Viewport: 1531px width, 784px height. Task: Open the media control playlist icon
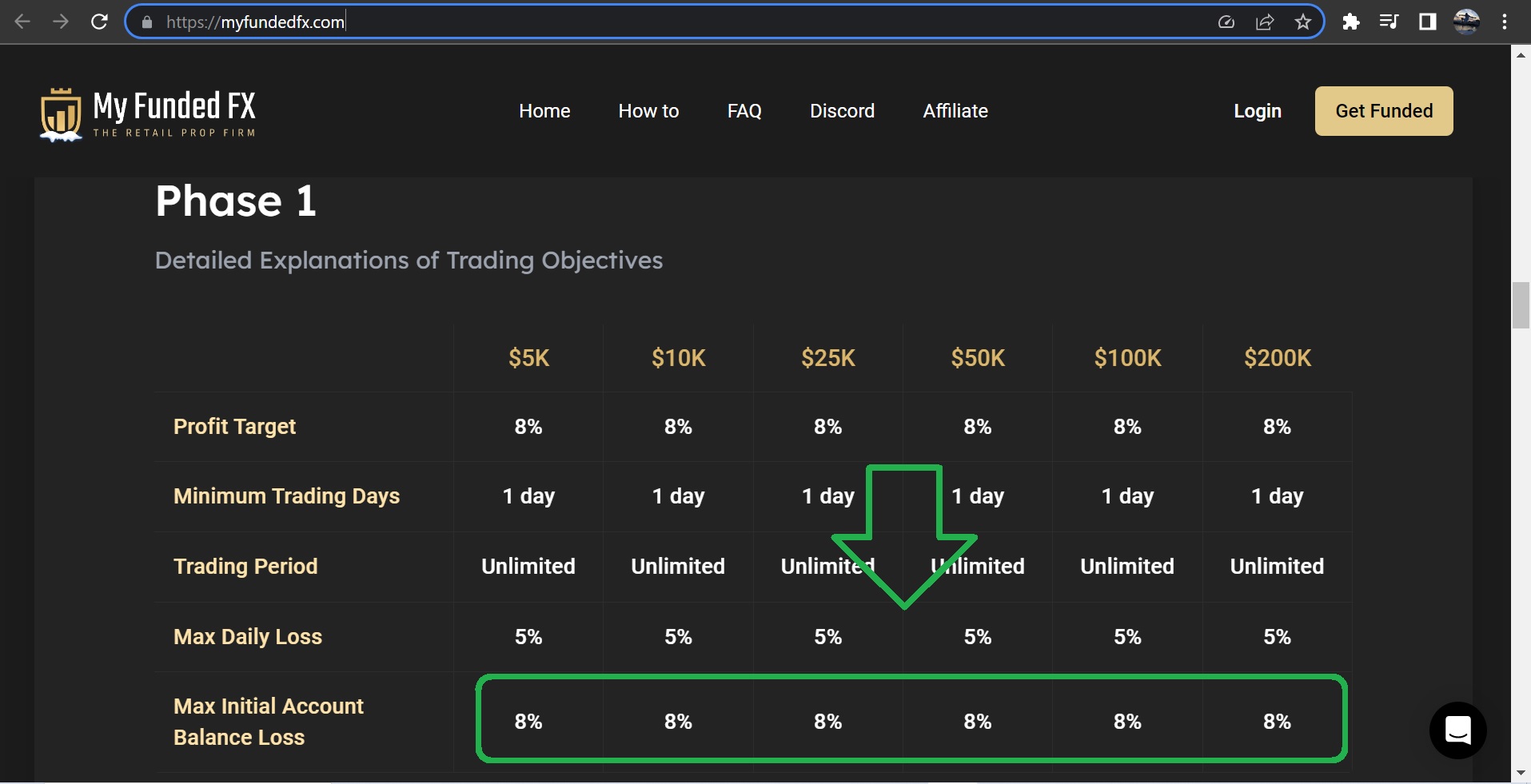1389,22
